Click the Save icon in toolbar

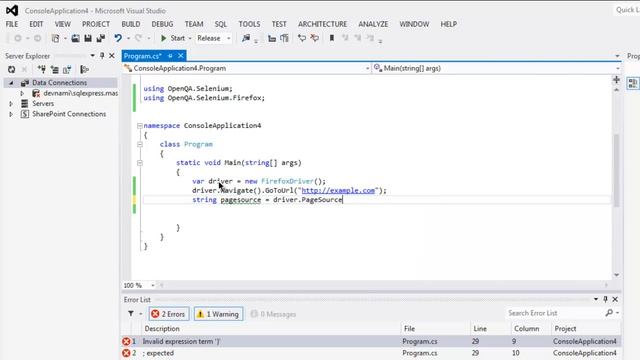pos(88,38)
